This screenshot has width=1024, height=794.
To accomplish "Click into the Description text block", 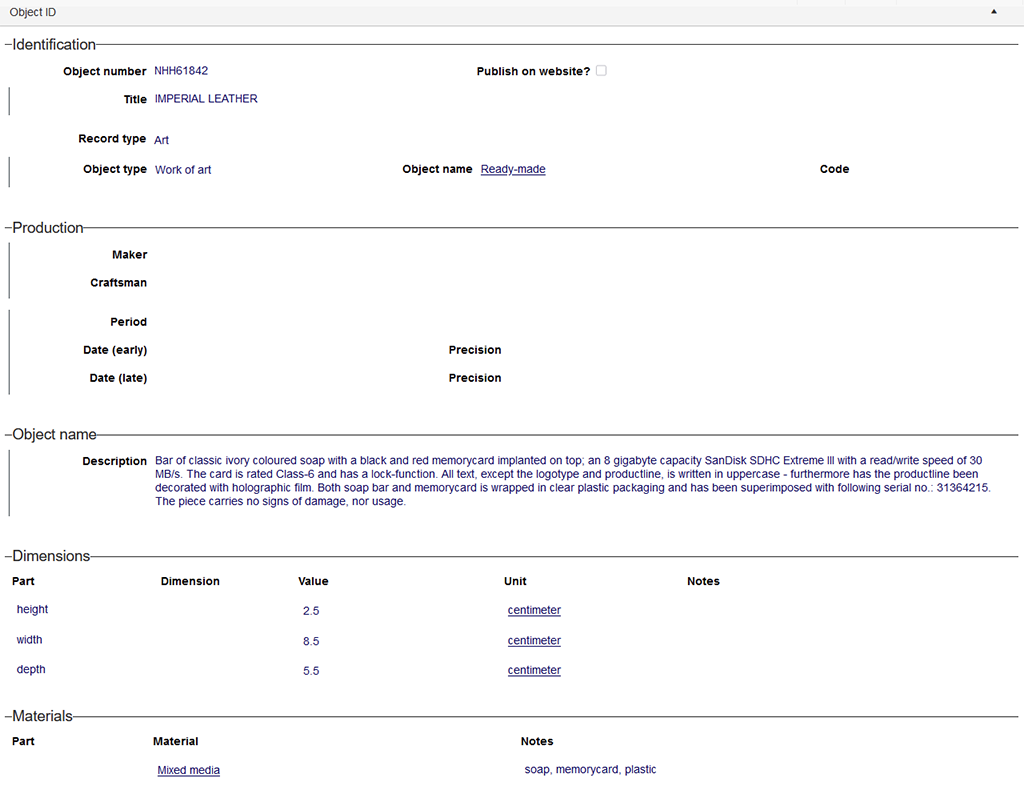I will tap(560, 481).
